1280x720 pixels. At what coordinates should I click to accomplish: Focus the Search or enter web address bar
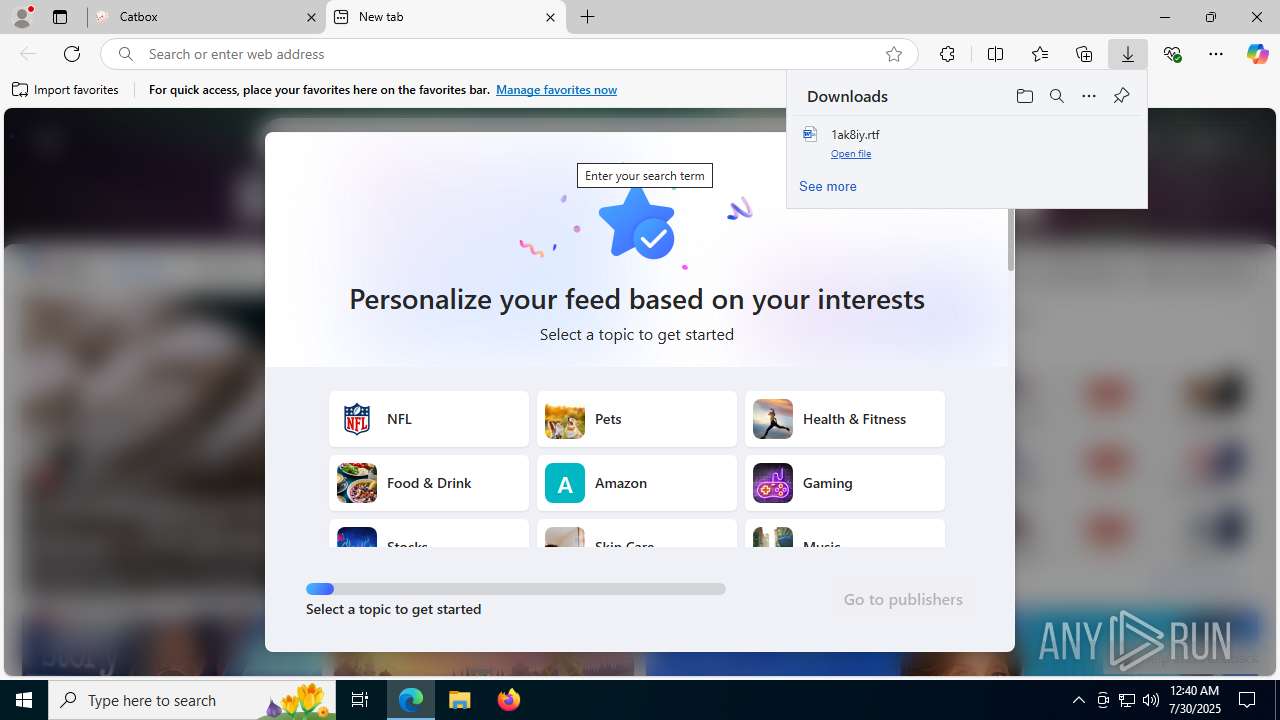510,54
